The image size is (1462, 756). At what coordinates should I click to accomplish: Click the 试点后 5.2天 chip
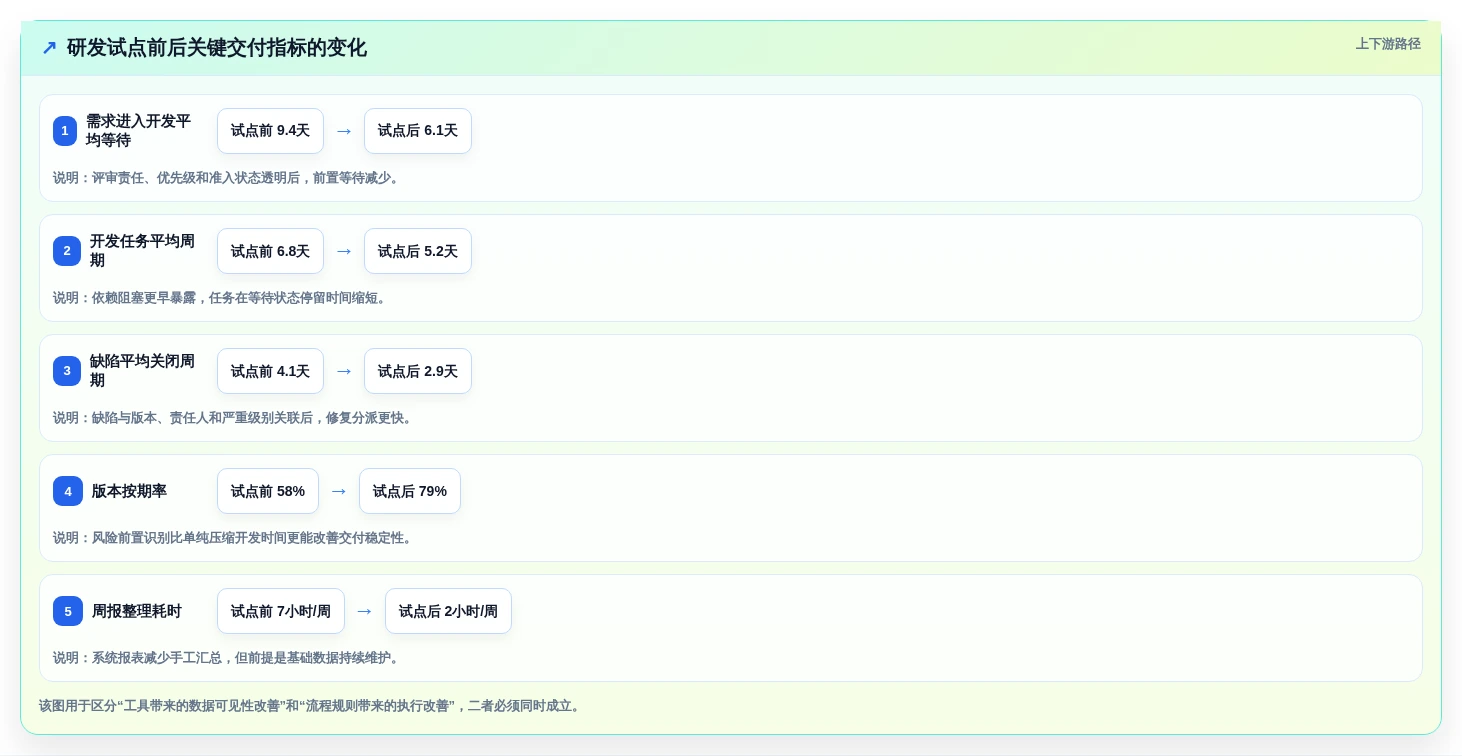[418, 251]
